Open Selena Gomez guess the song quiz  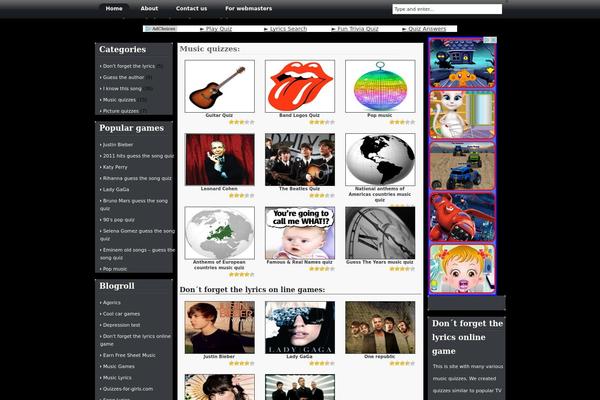click(137, 235)
